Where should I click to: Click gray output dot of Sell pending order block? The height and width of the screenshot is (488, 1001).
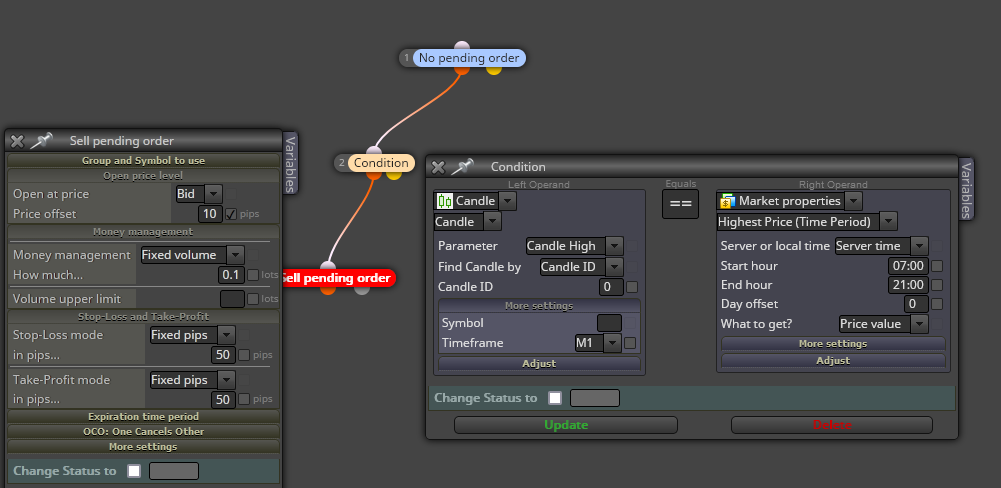pyautogui.click(x=362, y=289)
